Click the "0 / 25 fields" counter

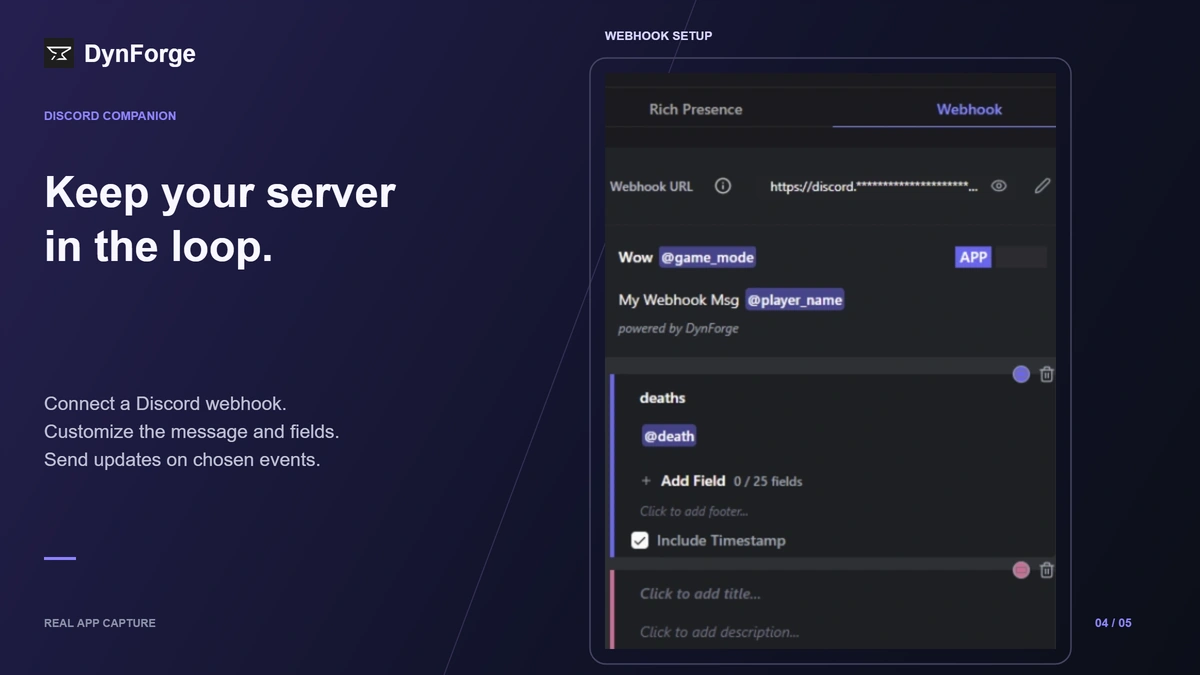point(768,481)
